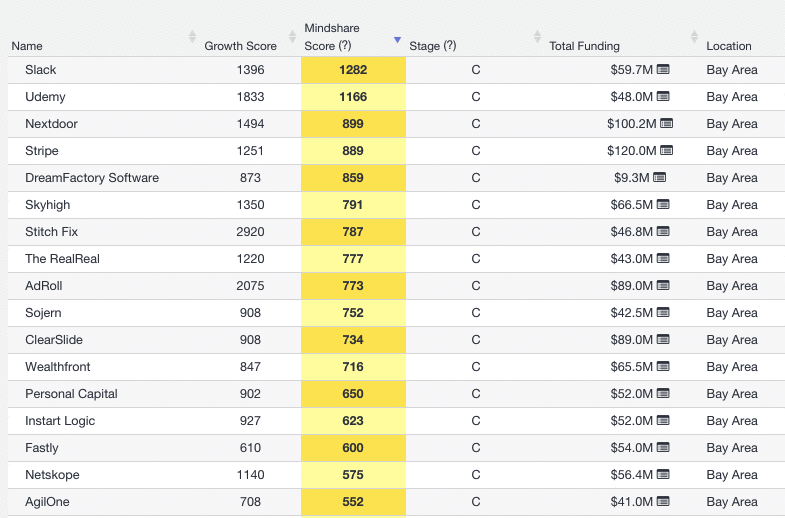Open the Sojern company link
This screenshot has width=785, height=518.
pos(43,313)
